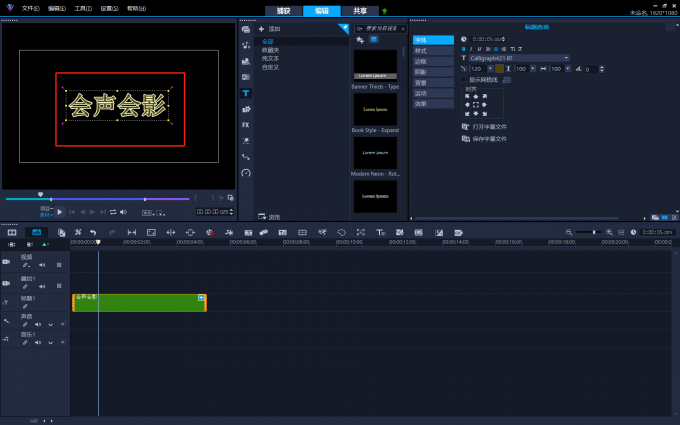Click the zoom in magnifier on timeline
The width and height of the screenshot is (680, 425).
pyautogui.click(x=609, y=232)
